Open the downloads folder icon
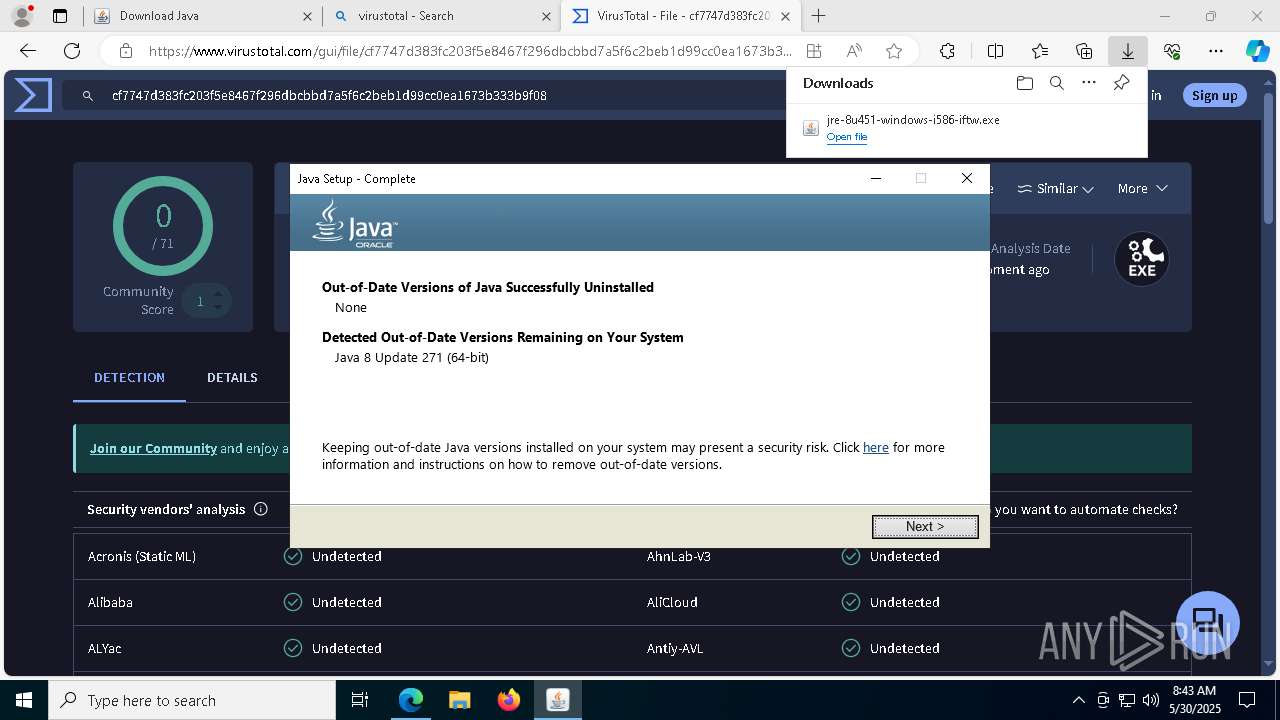The width and height of the screenshot is (1280, 720). tap(1024, 83)
